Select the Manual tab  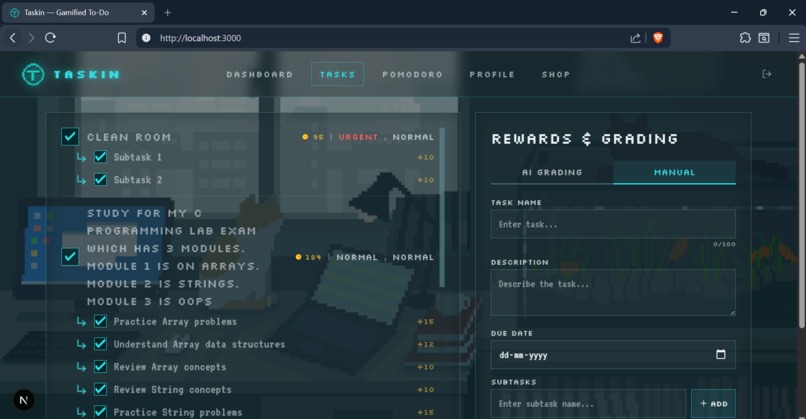pyautogui.click(x=674, y=172)
